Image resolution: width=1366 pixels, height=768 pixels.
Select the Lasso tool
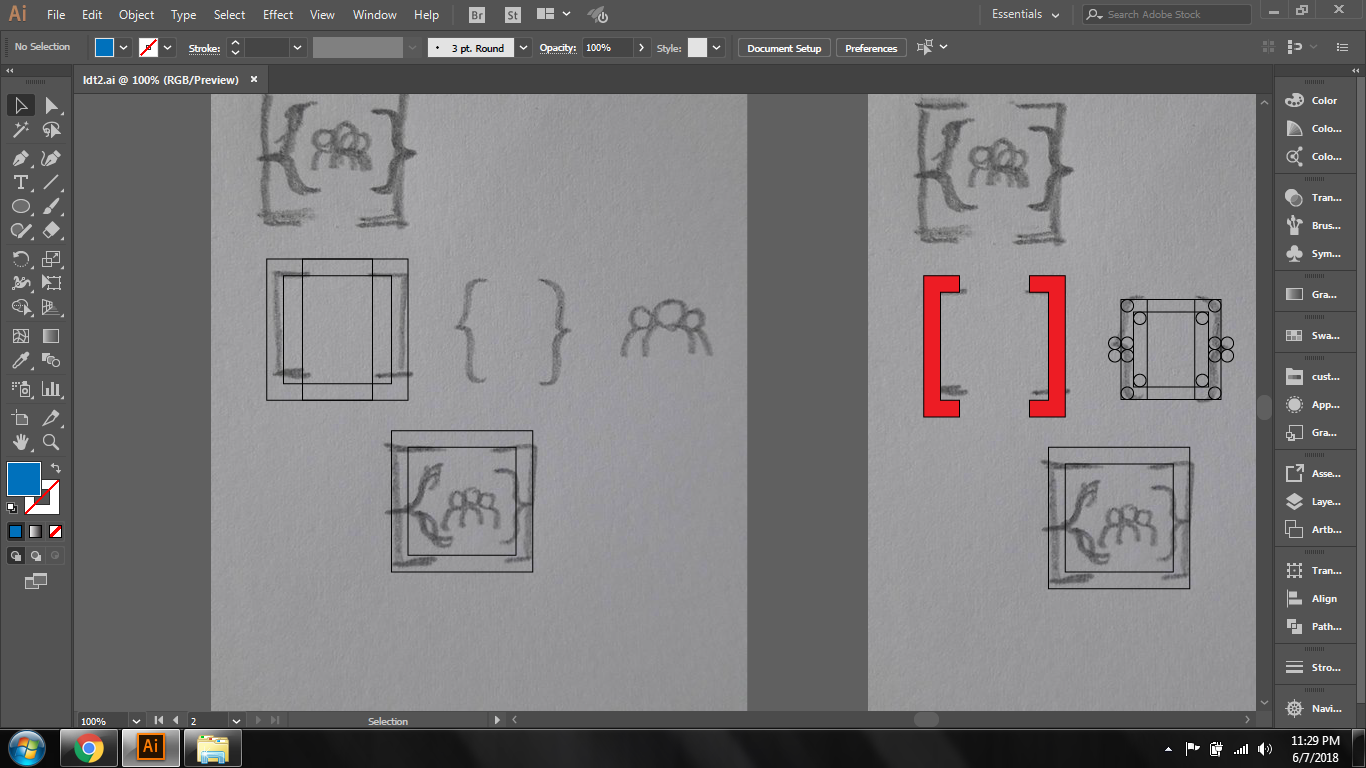(51, 130)
